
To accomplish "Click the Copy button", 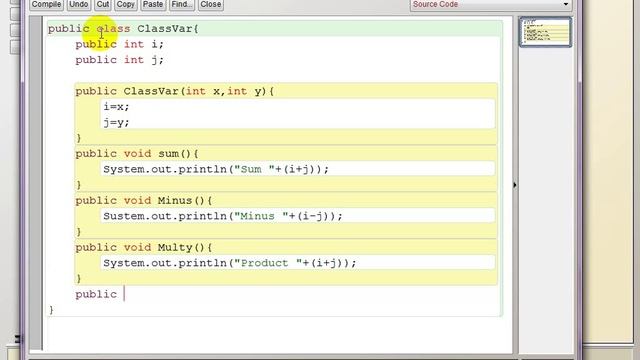I will pyautogui.click(x=125, y=4).
